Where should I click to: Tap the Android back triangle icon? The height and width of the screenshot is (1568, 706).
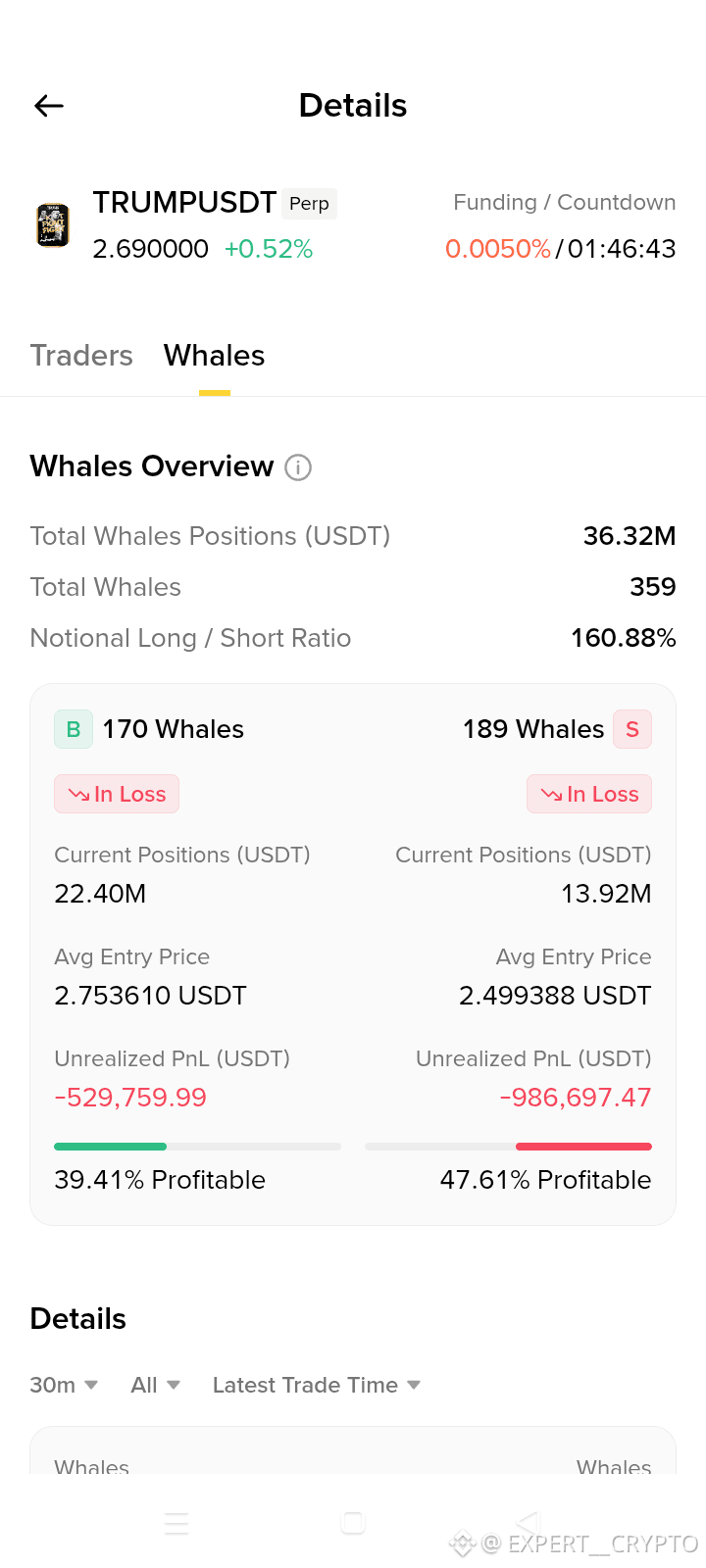coord(529,1523)
